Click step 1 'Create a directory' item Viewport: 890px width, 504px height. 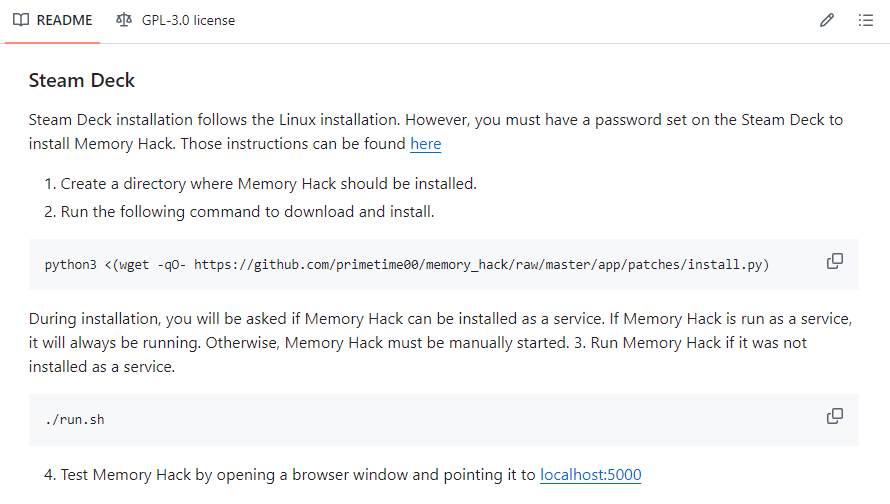(268, 184)
